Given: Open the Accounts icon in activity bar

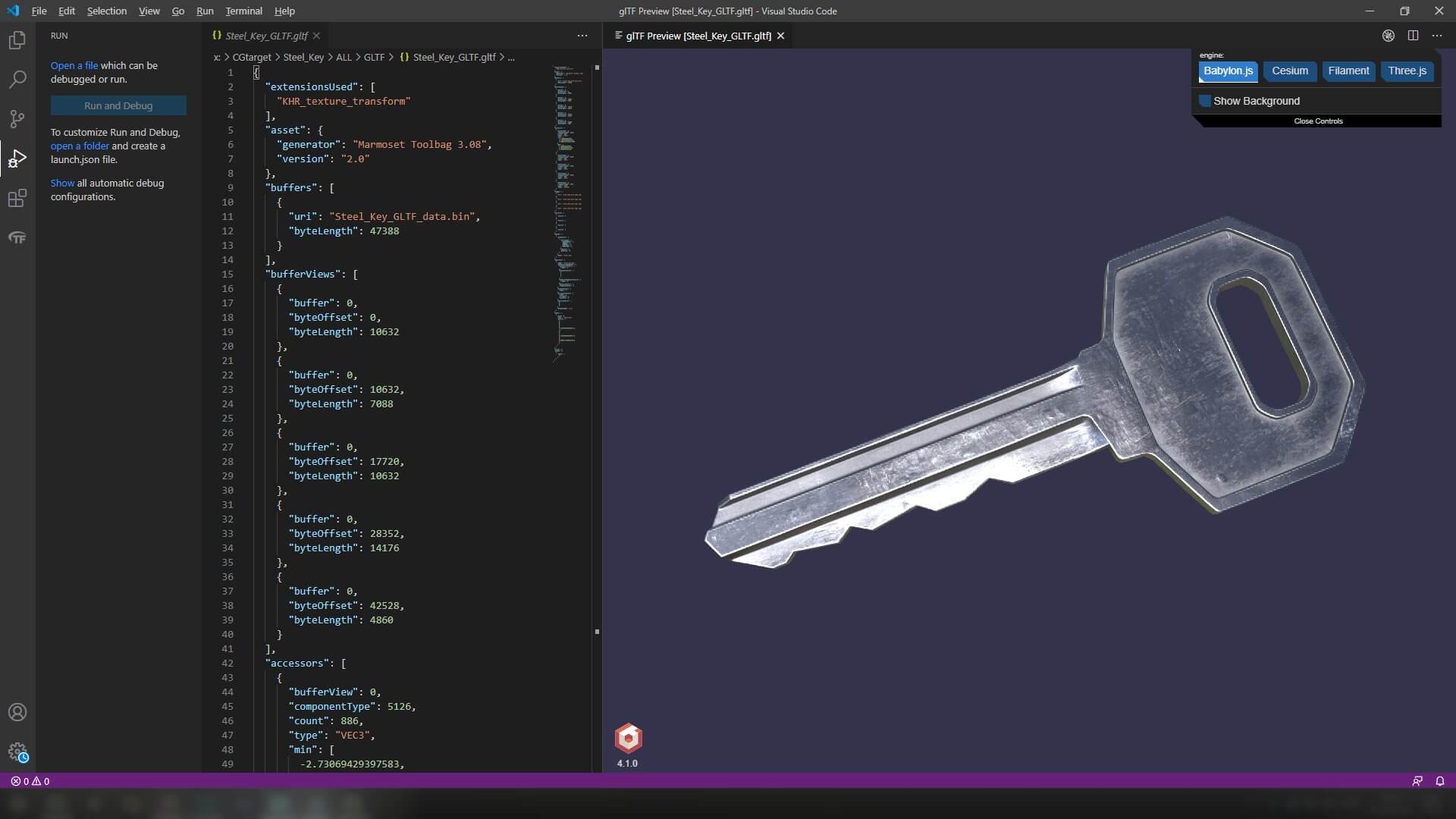Looking at the screenshot, I should point(17,713).
